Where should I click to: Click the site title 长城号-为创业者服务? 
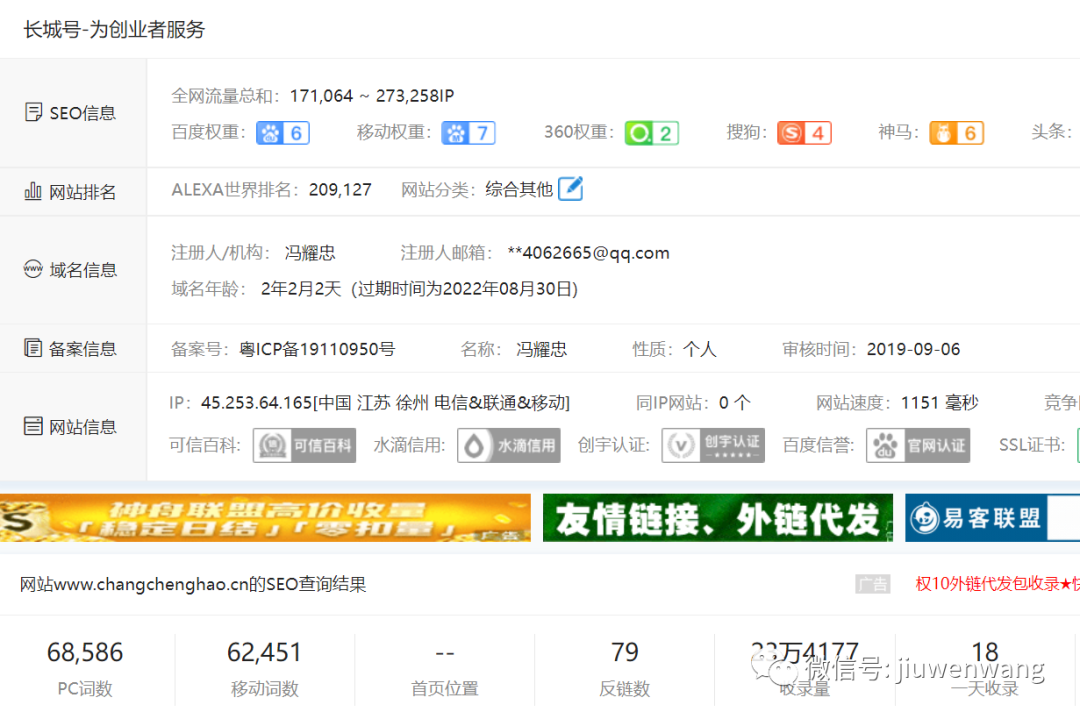point(114,30)
